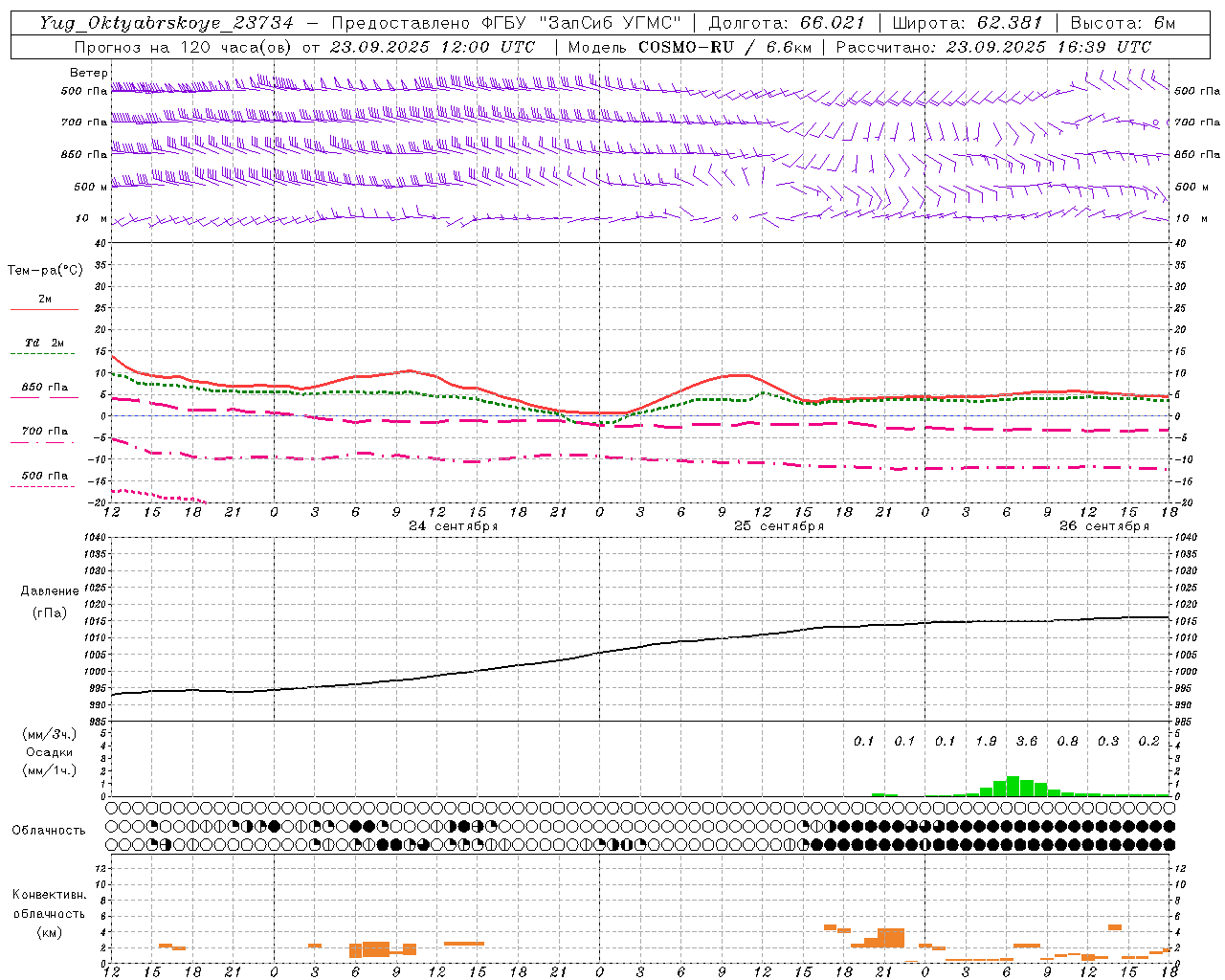Image resolution: width=1225 pixels, height=980 pixels.
Task: Click the tallest green precipitation bar
Action: pyautogui.click(x=1013, y=786)
